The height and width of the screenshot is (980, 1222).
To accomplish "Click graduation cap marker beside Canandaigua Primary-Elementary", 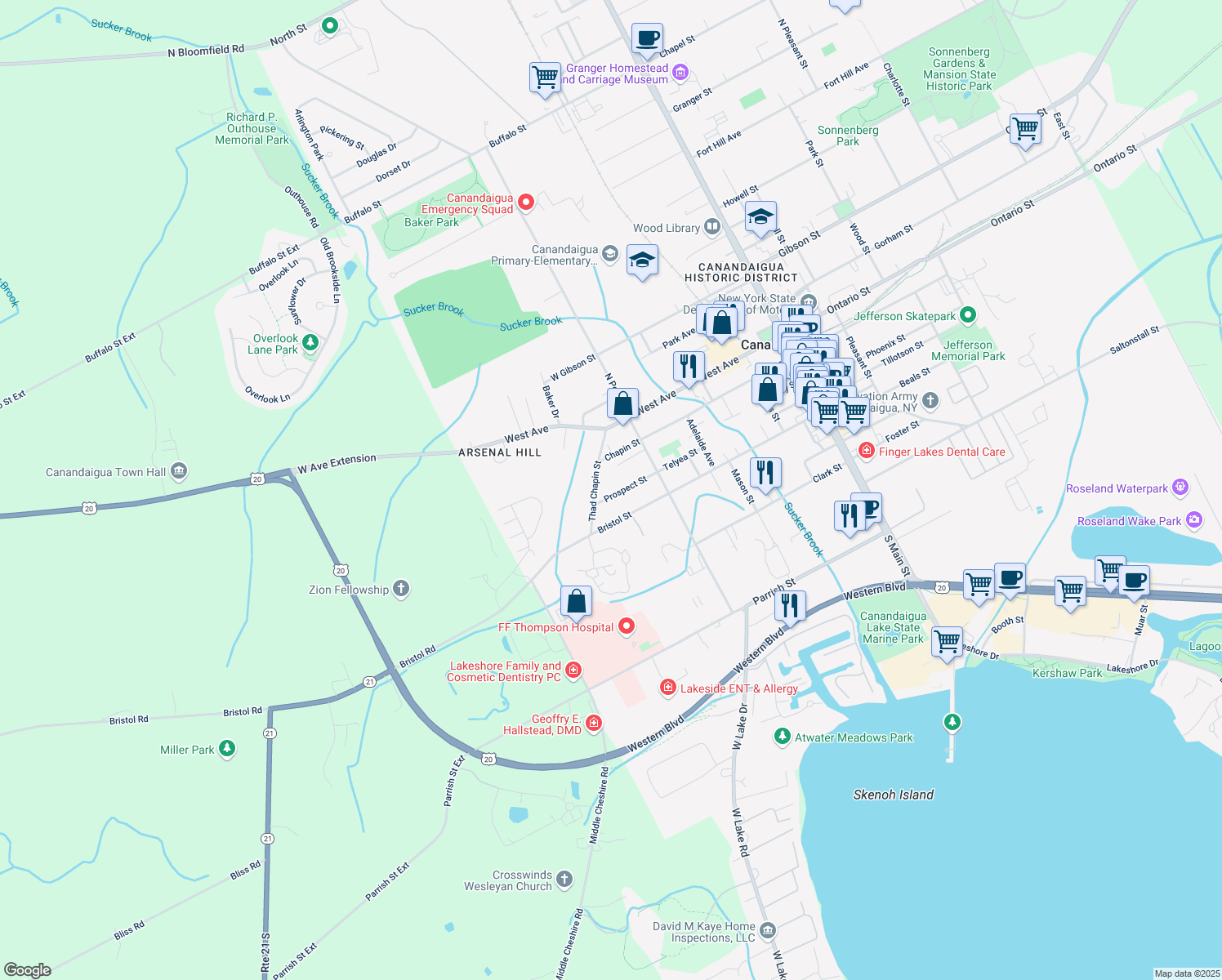I will 642,261.
